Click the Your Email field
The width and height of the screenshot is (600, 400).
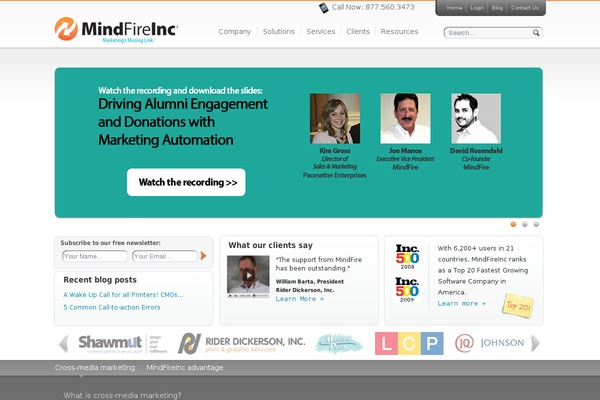(165, 256)
